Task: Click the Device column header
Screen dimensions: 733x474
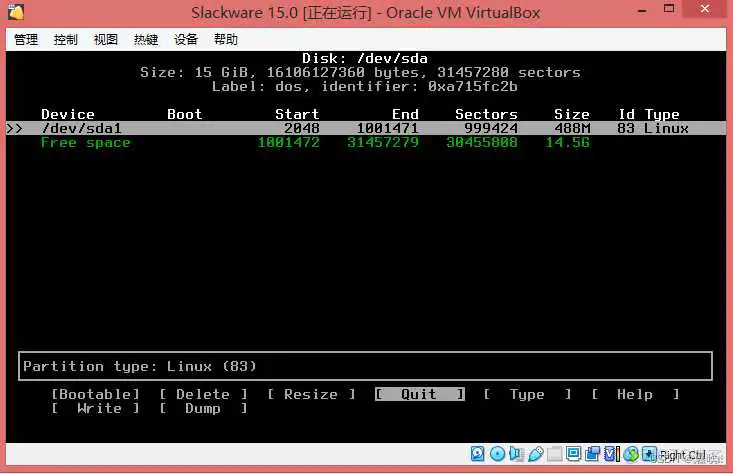Action: [x=68, y=114]
